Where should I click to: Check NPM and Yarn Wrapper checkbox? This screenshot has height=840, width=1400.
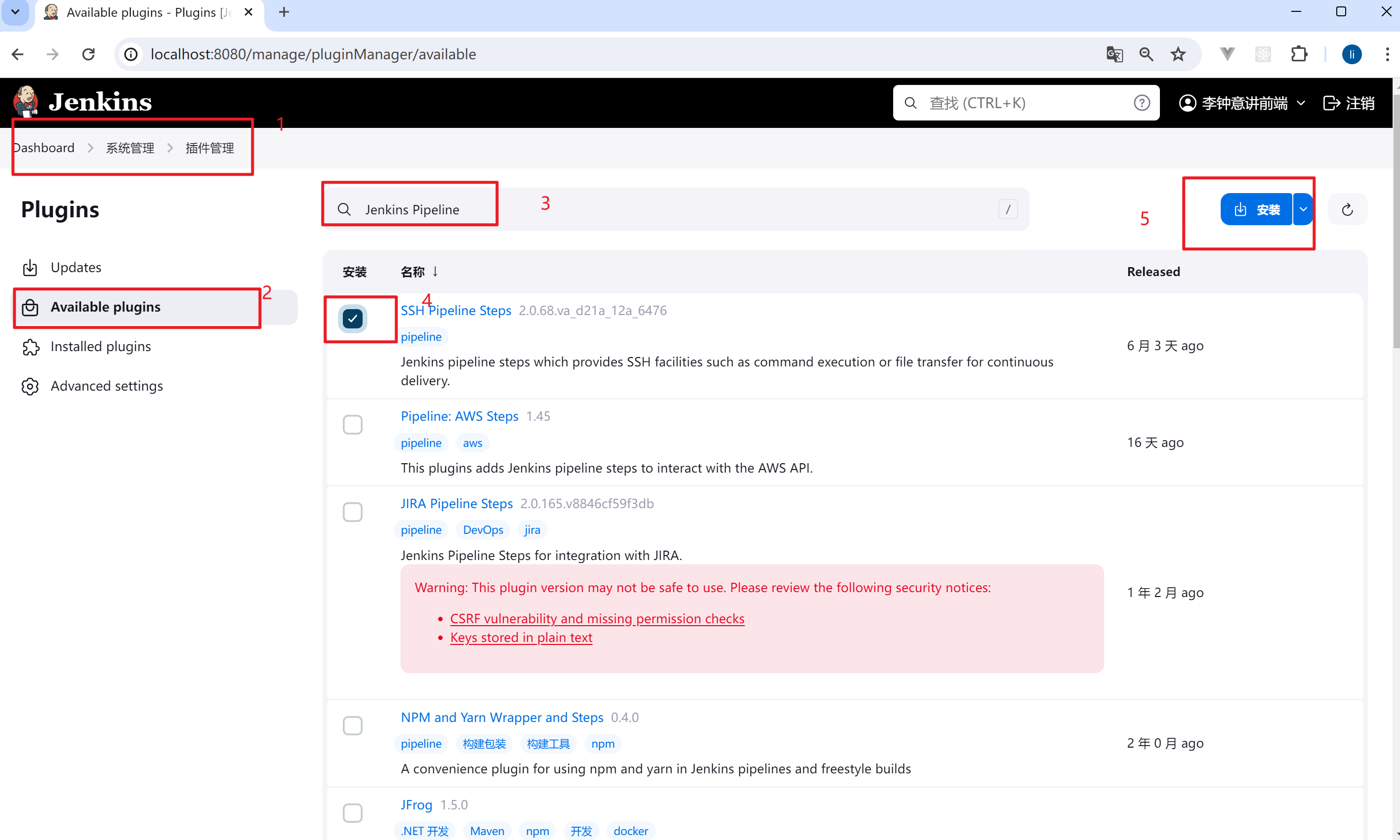[x=353, y=725]
